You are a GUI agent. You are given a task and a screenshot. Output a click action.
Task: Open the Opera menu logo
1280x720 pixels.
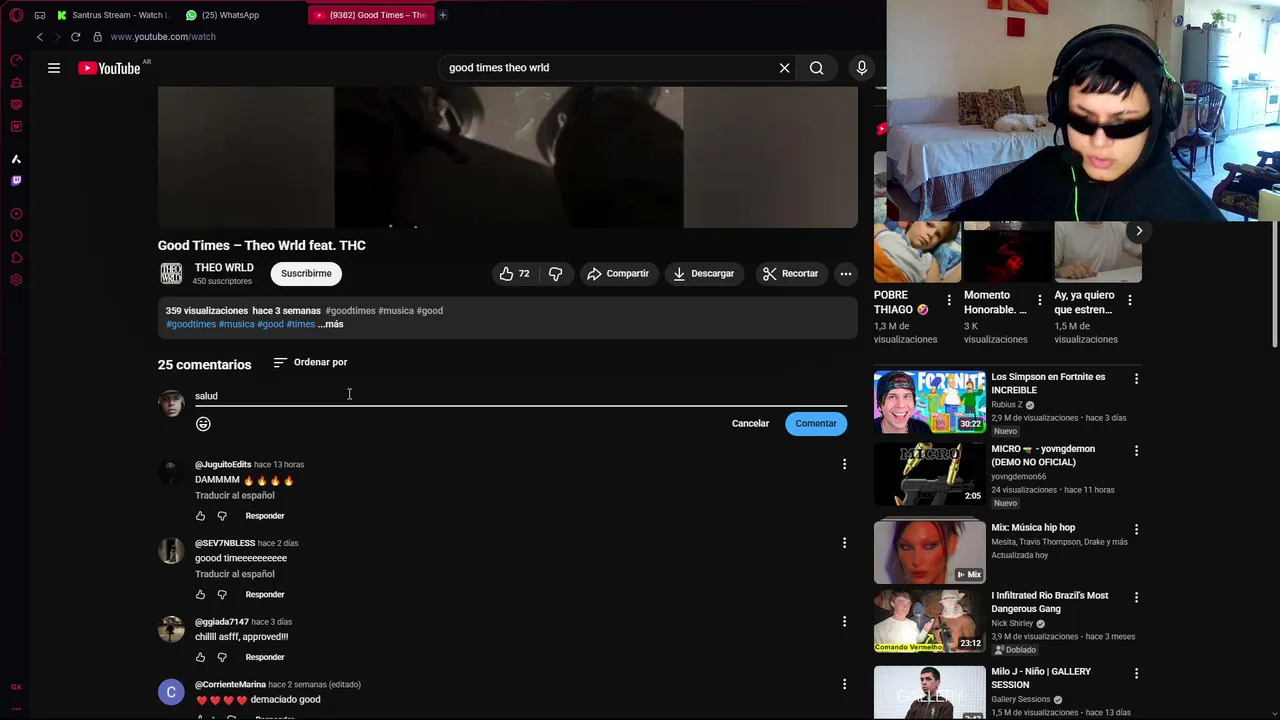point(16,15)
